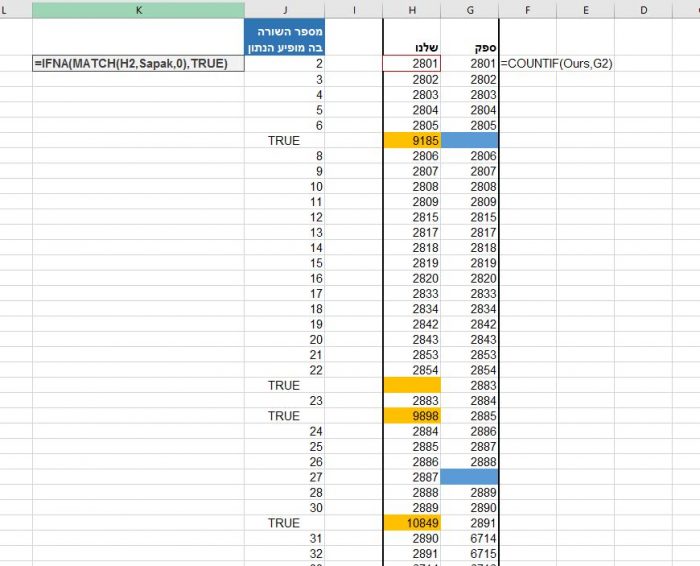Select the orange cell with 10849

click(x=412, y=523)
